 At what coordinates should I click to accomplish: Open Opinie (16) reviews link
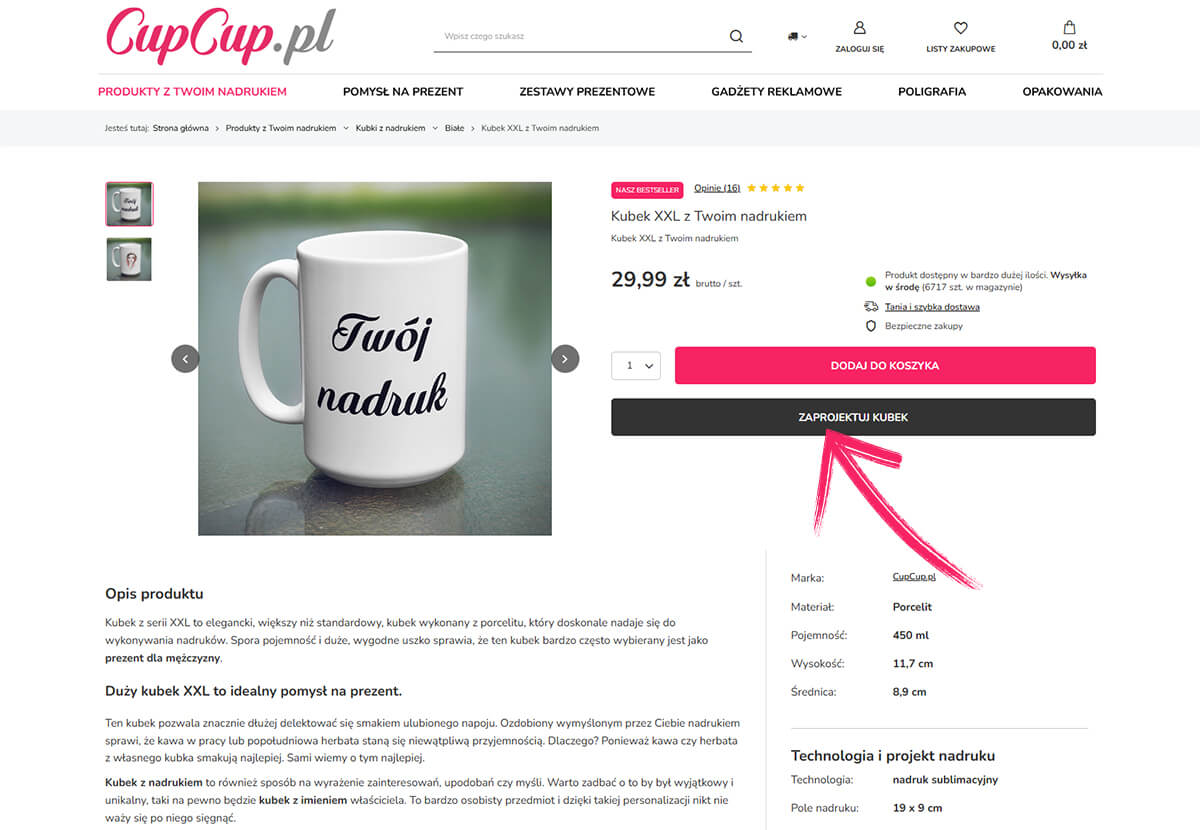point(717,188)
